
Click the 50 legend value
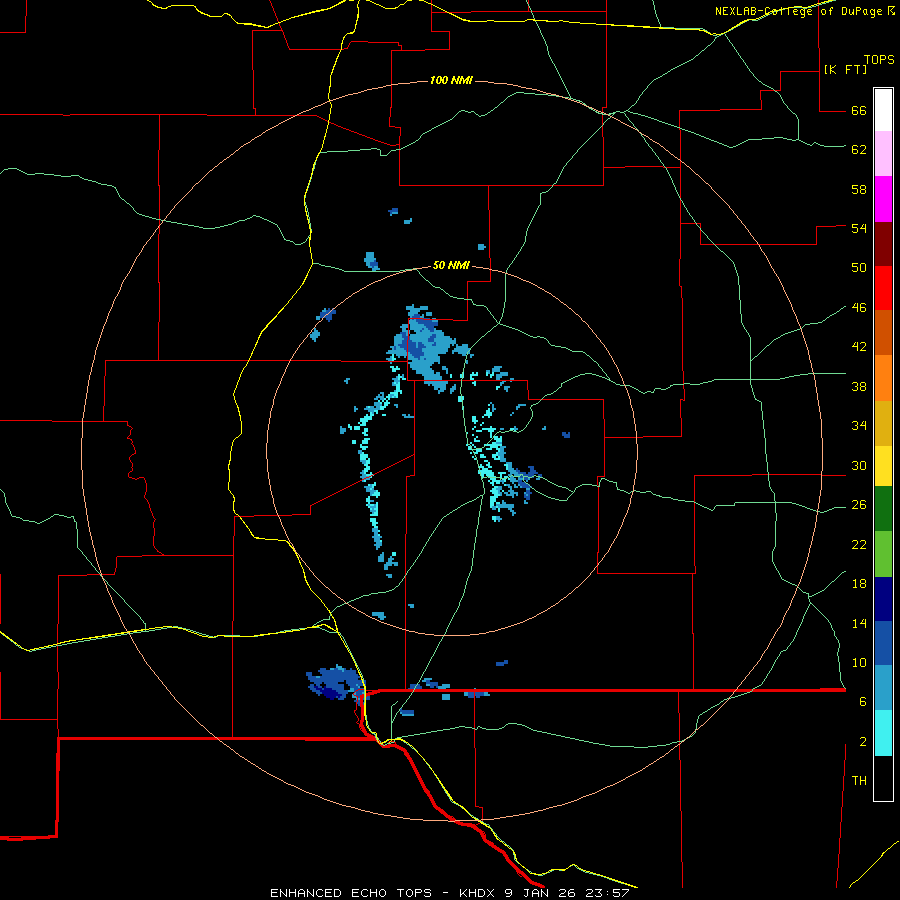pos(859,268)
